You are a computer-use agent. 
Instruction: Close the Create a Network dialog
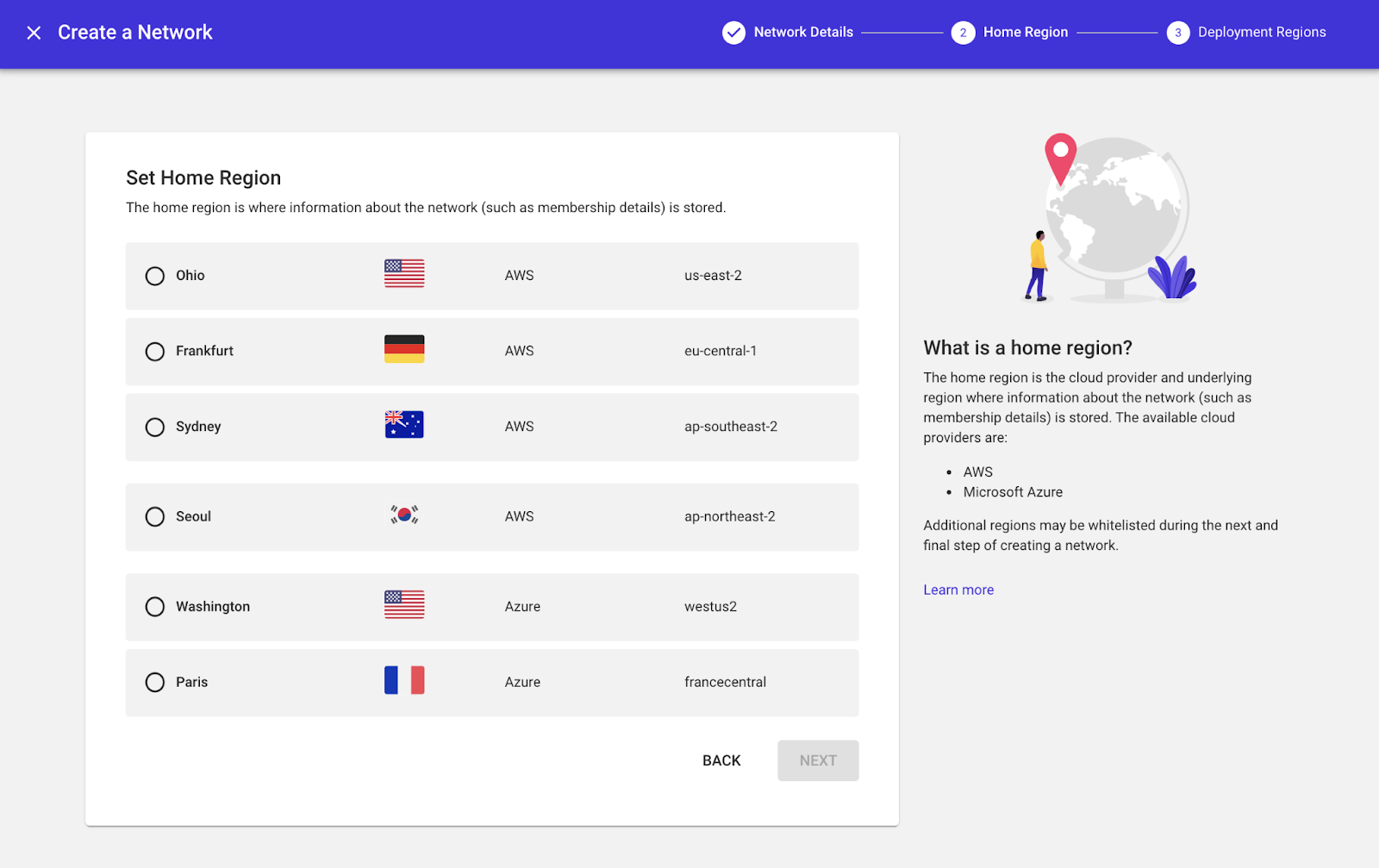click(34, 33)
